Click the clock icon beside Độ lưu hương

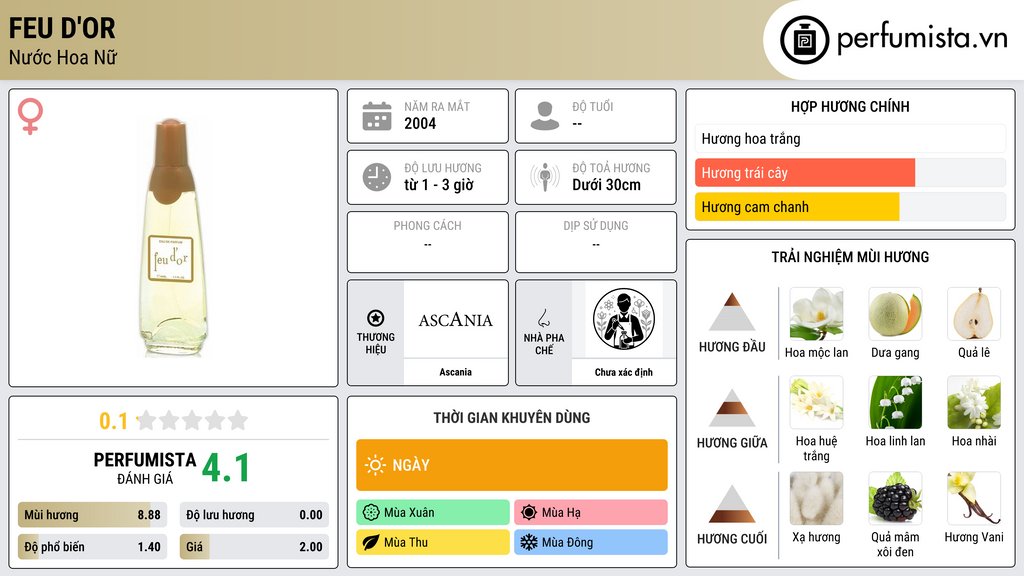377,177
